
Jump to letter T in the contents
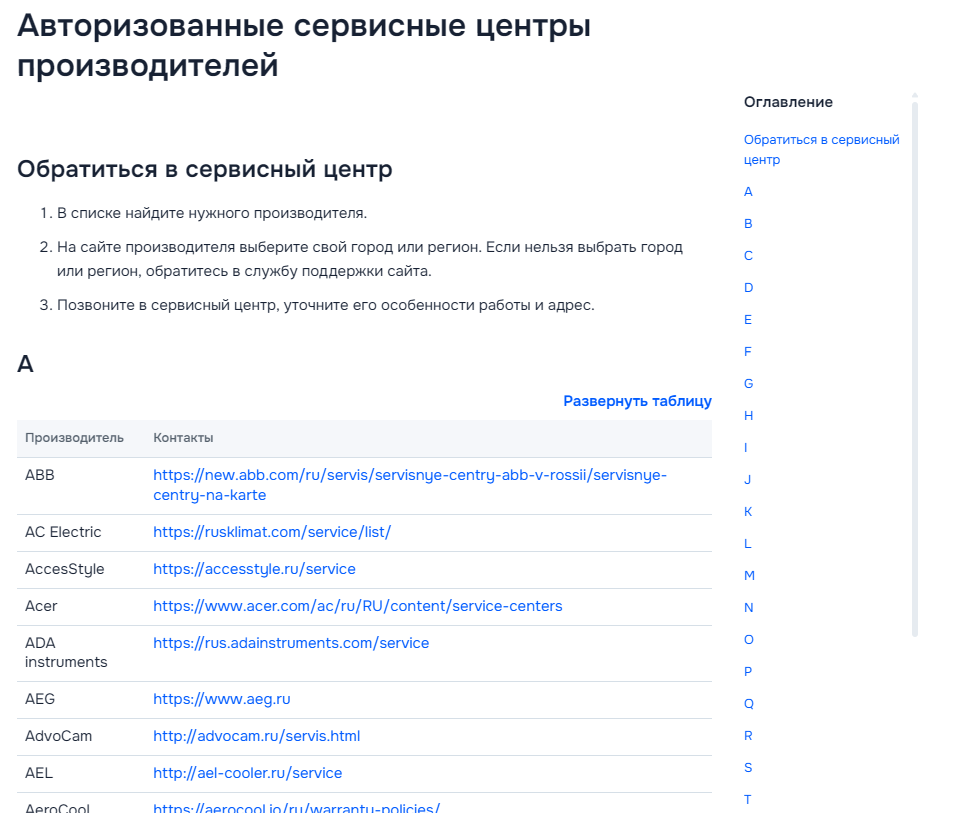tap(747, 799)
